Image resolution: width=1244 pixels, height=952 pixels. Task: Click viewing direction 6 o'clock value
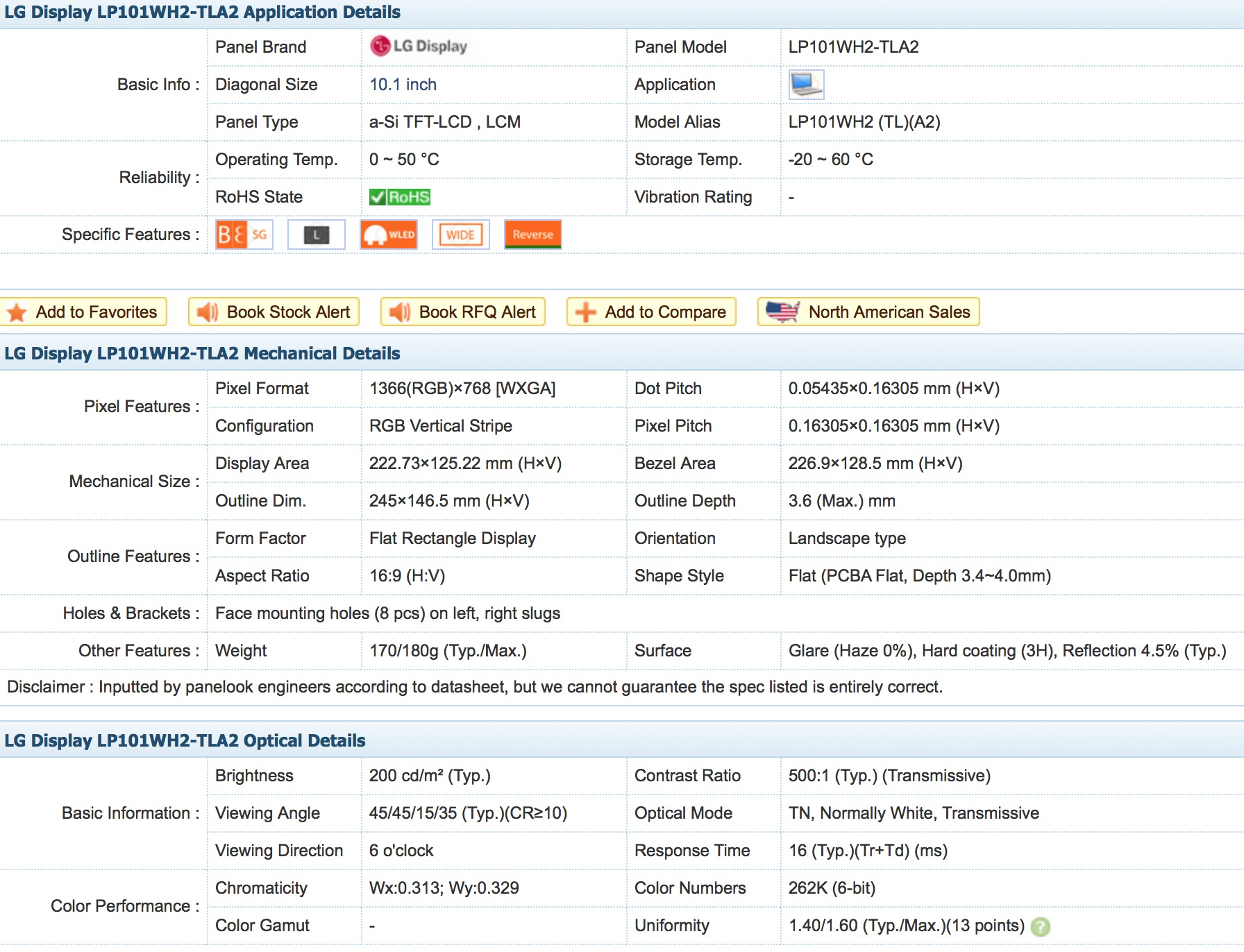click(401, 851)
